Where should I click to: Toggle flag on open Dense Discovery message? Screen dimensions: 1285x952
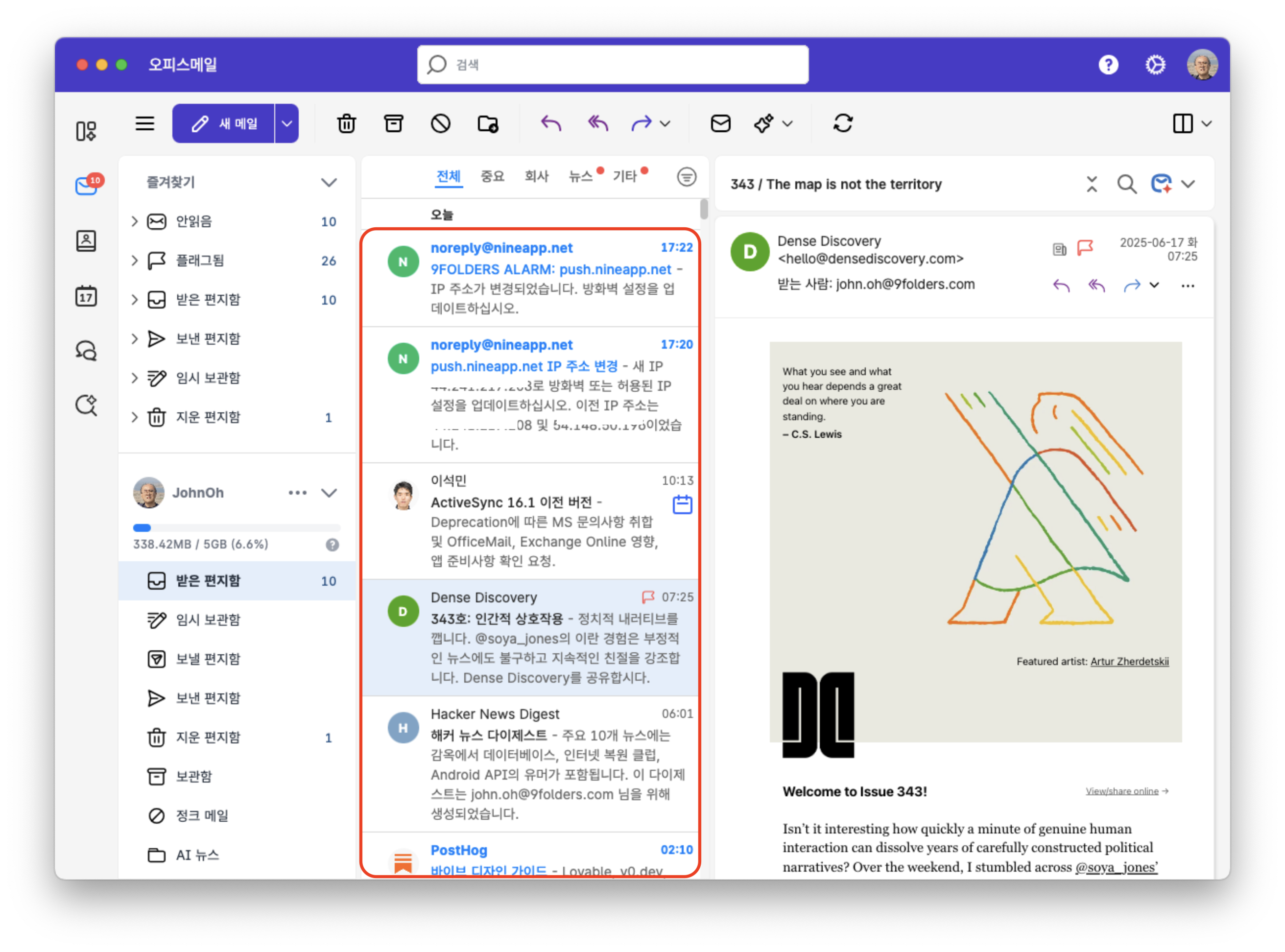coord(1085,248)
